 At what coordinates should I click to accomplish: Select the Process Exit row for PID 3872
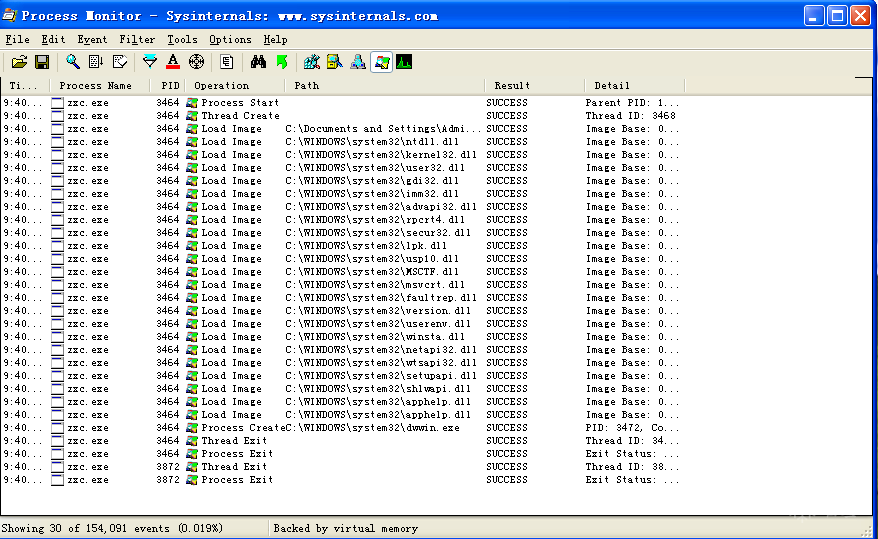pyautogui.click(x=342, y=480)
